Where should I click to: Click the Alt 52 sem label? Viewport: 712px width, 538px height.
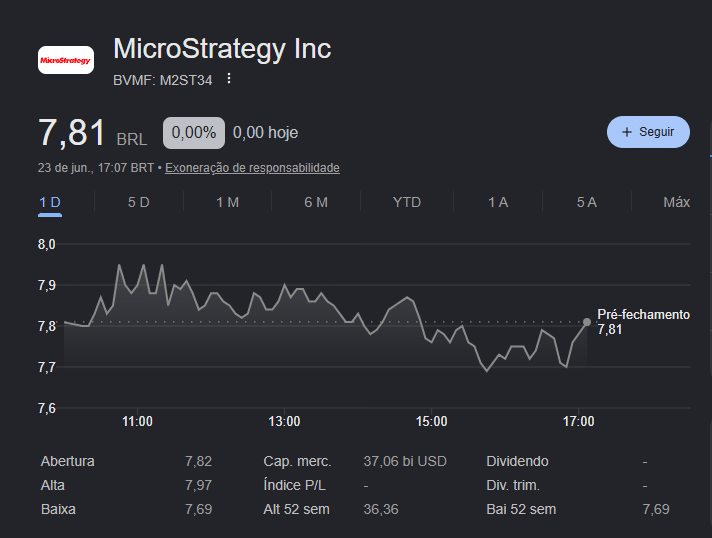(x=297, y=509)
